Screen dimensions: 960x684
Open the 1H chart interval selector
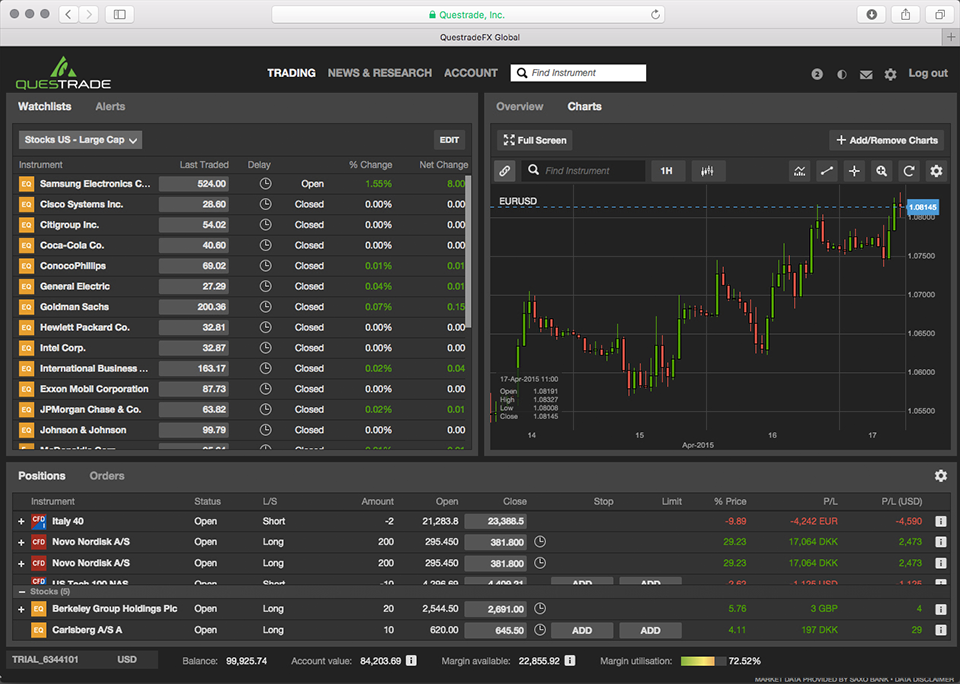[x=667, y=171]
